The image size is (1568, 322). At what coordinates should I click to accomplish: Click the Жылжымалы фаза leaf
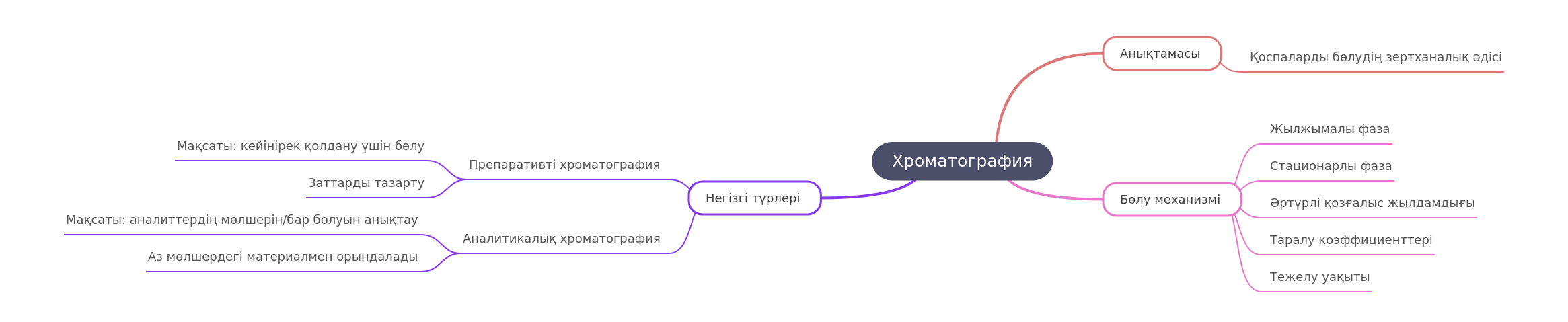pyautogui.click(x=1330, y=129)
